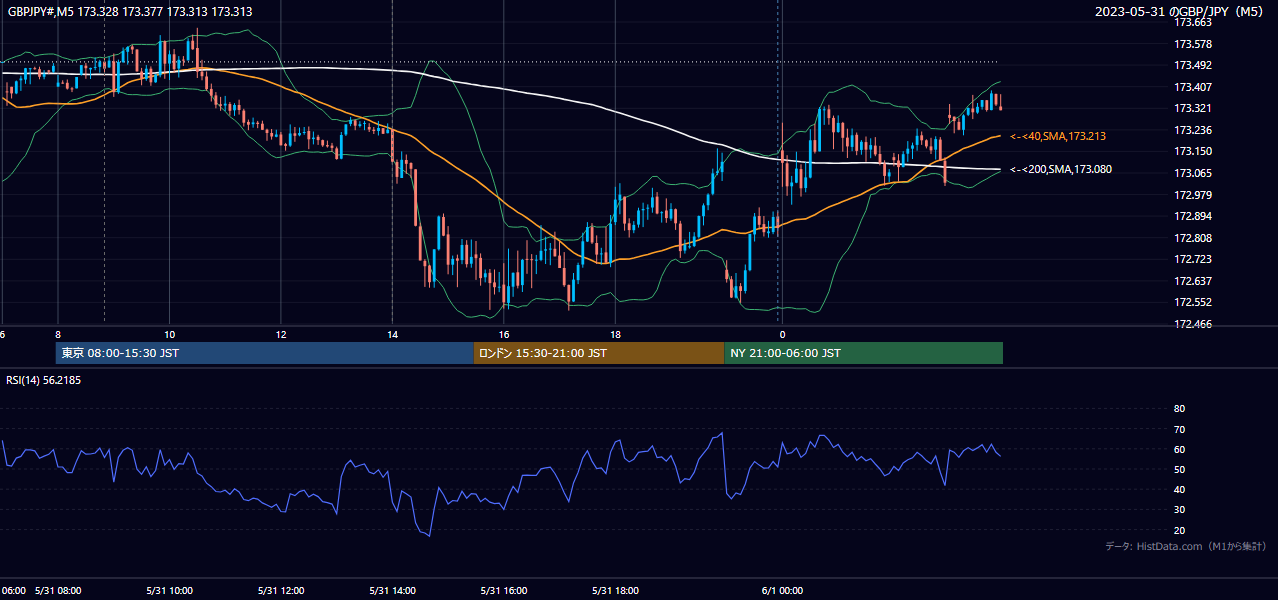Click price axis value 173.065
1278x600 pixels.
[1193, 173]
